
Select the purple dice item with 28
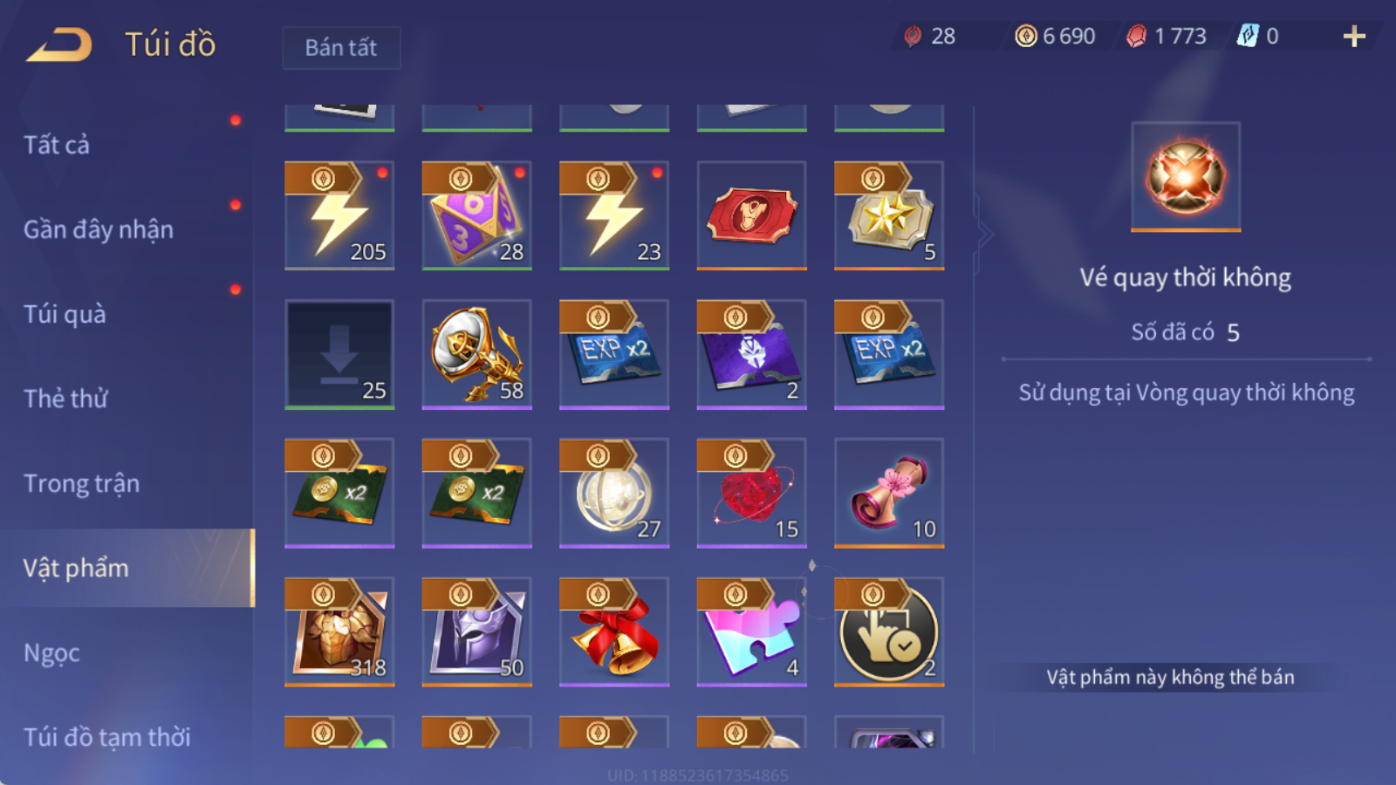tap(477, 216)
